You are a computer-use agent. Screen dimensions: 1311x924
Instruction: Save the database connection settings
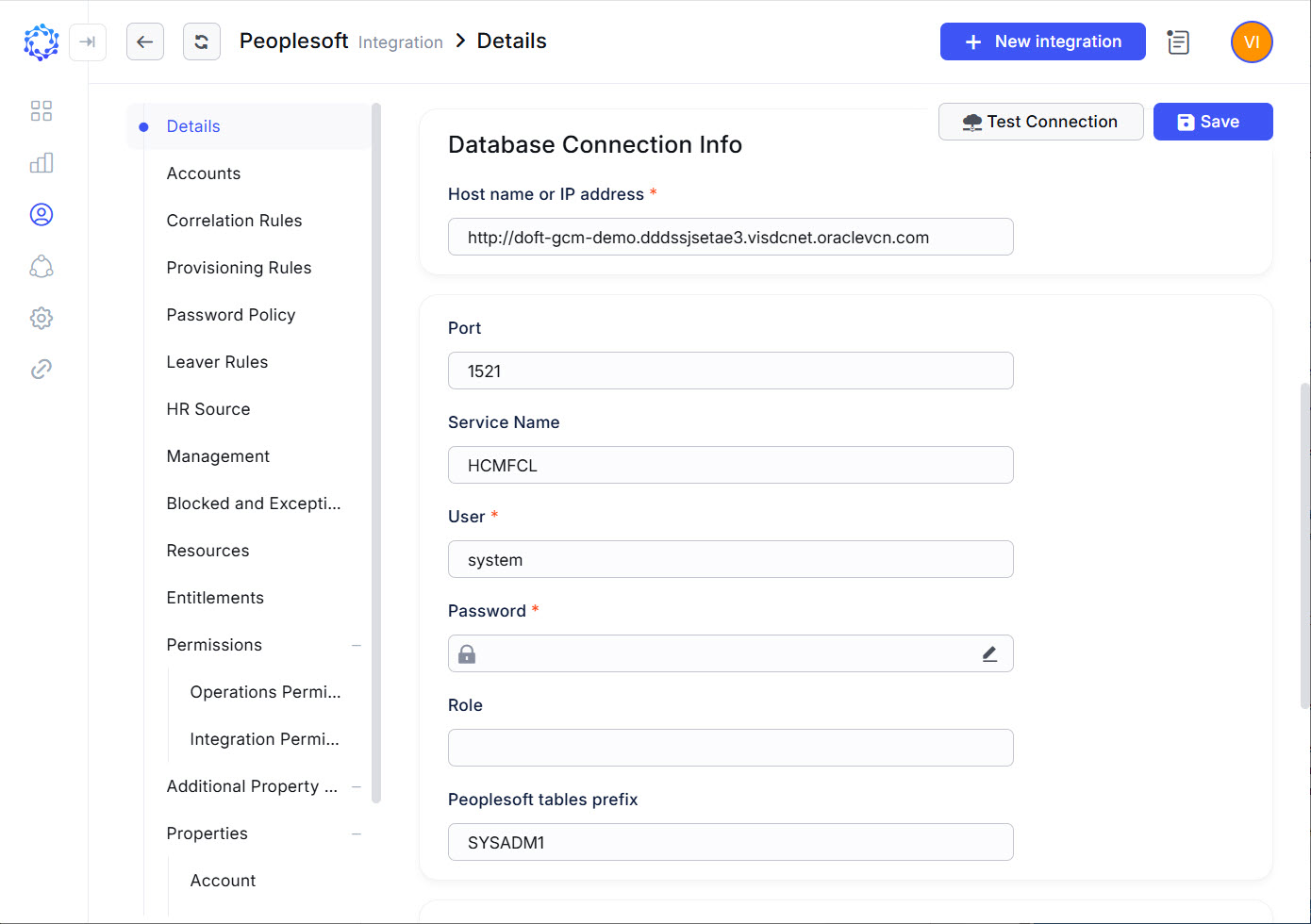[1213, 121]
